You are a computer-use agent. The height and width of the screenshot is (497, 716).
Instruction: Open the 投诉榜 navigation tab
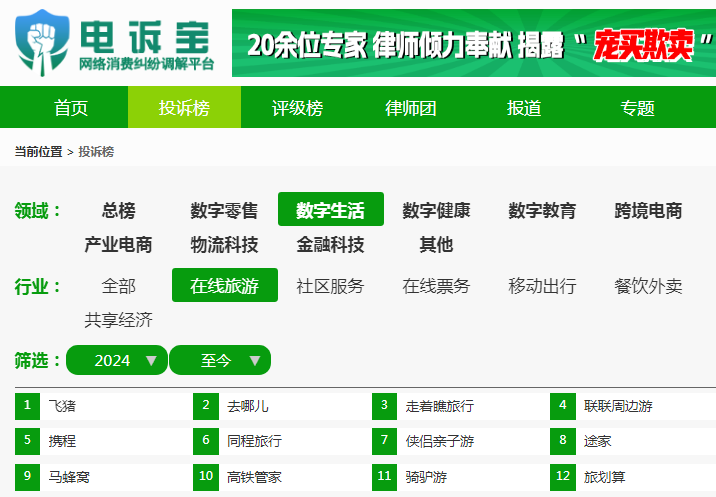coord(184,108)
